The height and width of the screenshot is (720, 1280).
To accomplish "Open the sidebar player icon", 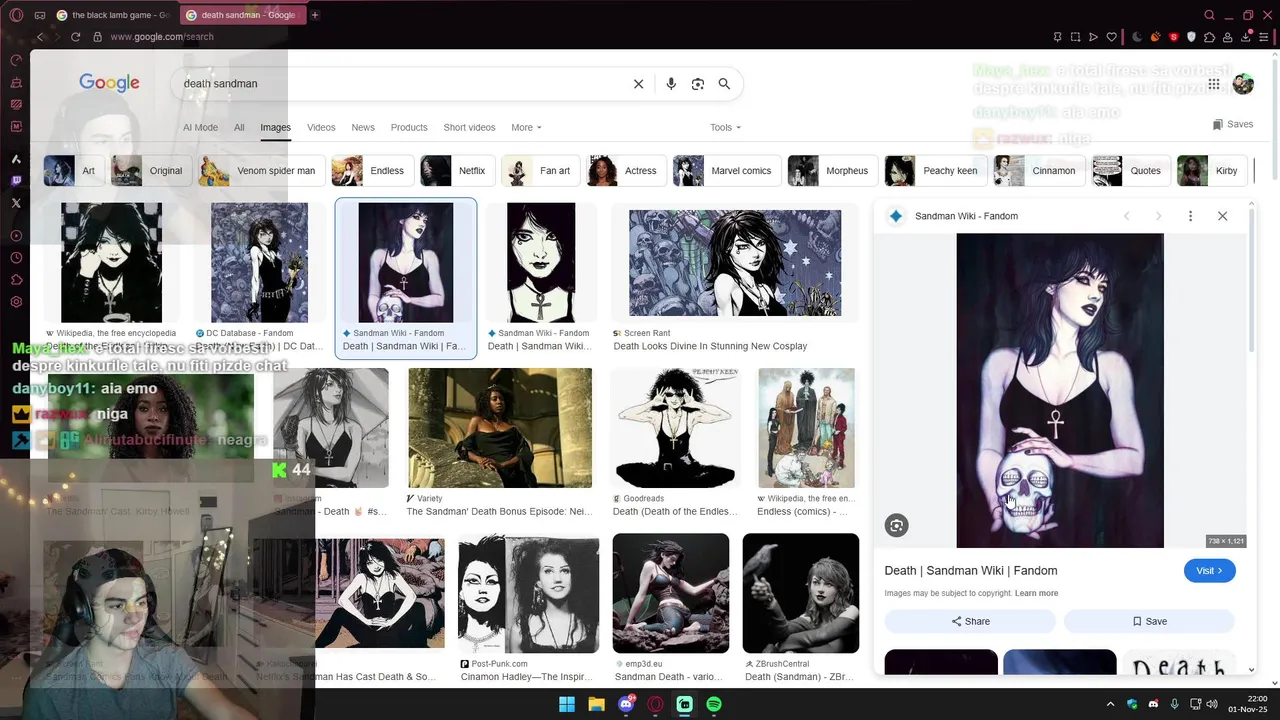I will [16, 236].
